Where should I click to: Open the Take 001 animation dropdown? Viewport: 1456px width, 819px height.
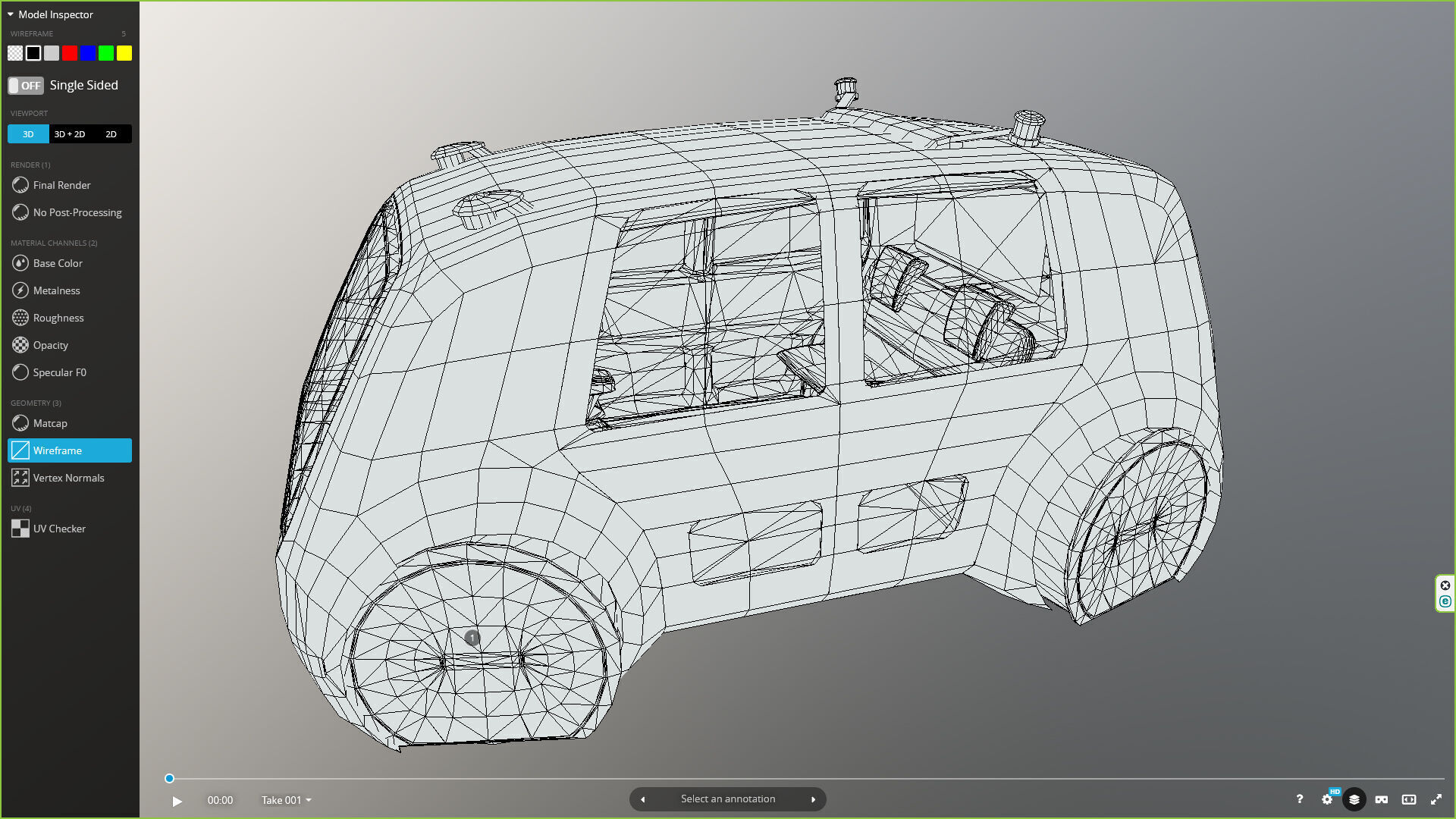[286, 800]
